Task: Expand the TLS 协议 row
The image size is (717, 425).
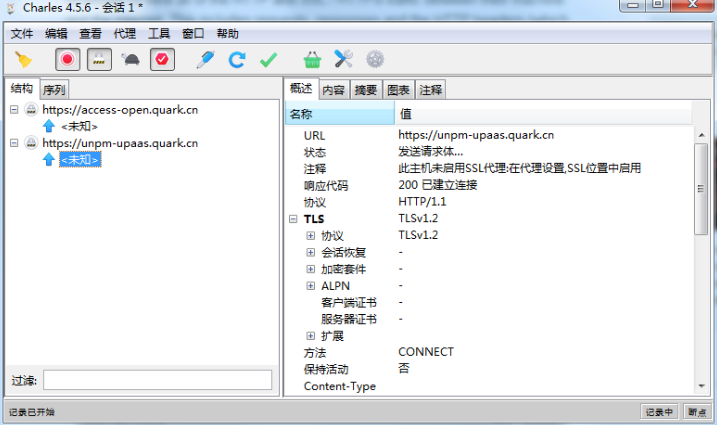Action: tap(310, 236)
